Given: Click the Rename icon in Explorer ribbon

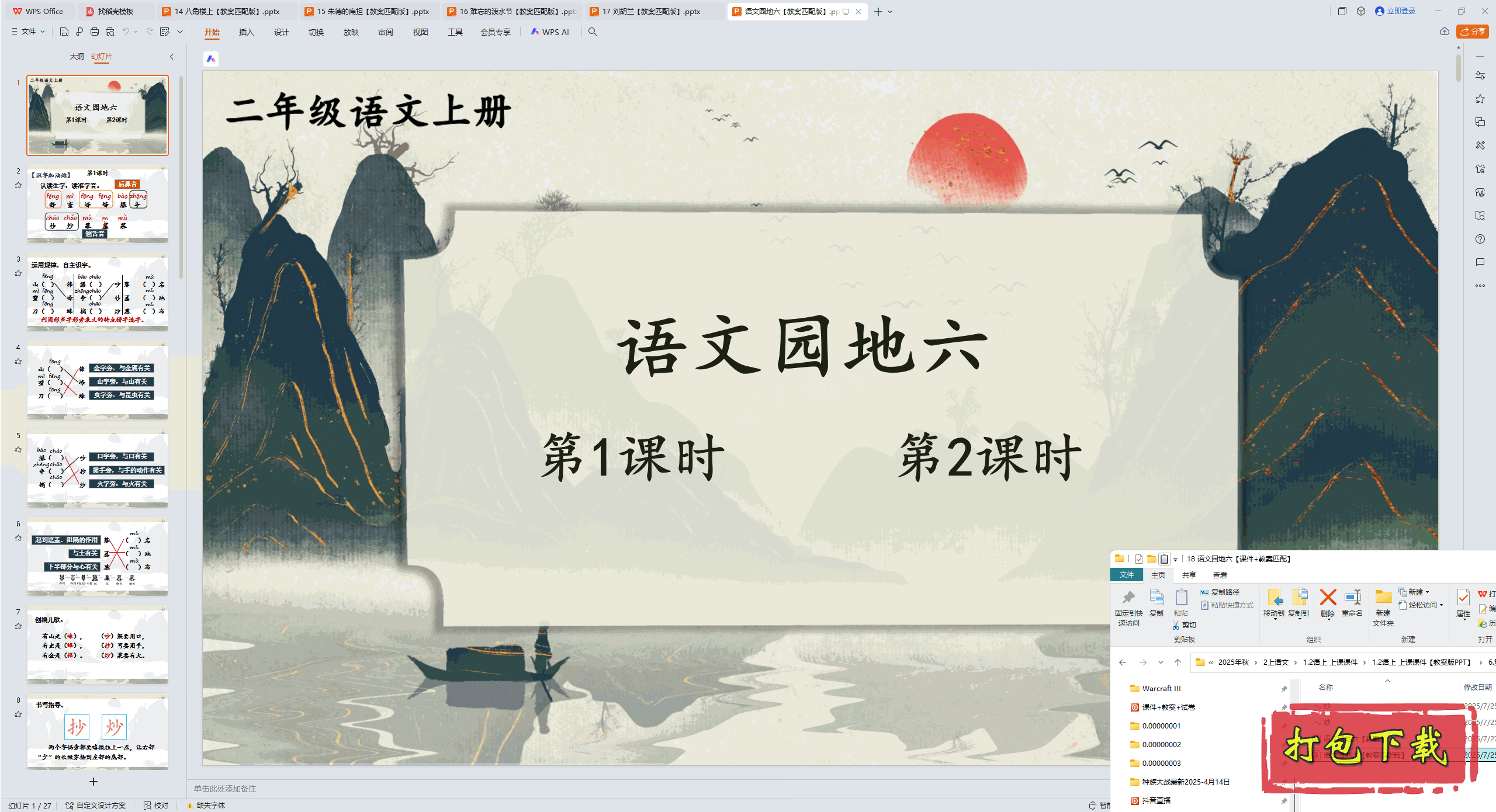Looking at the screenshot, I should point(1352,598).
